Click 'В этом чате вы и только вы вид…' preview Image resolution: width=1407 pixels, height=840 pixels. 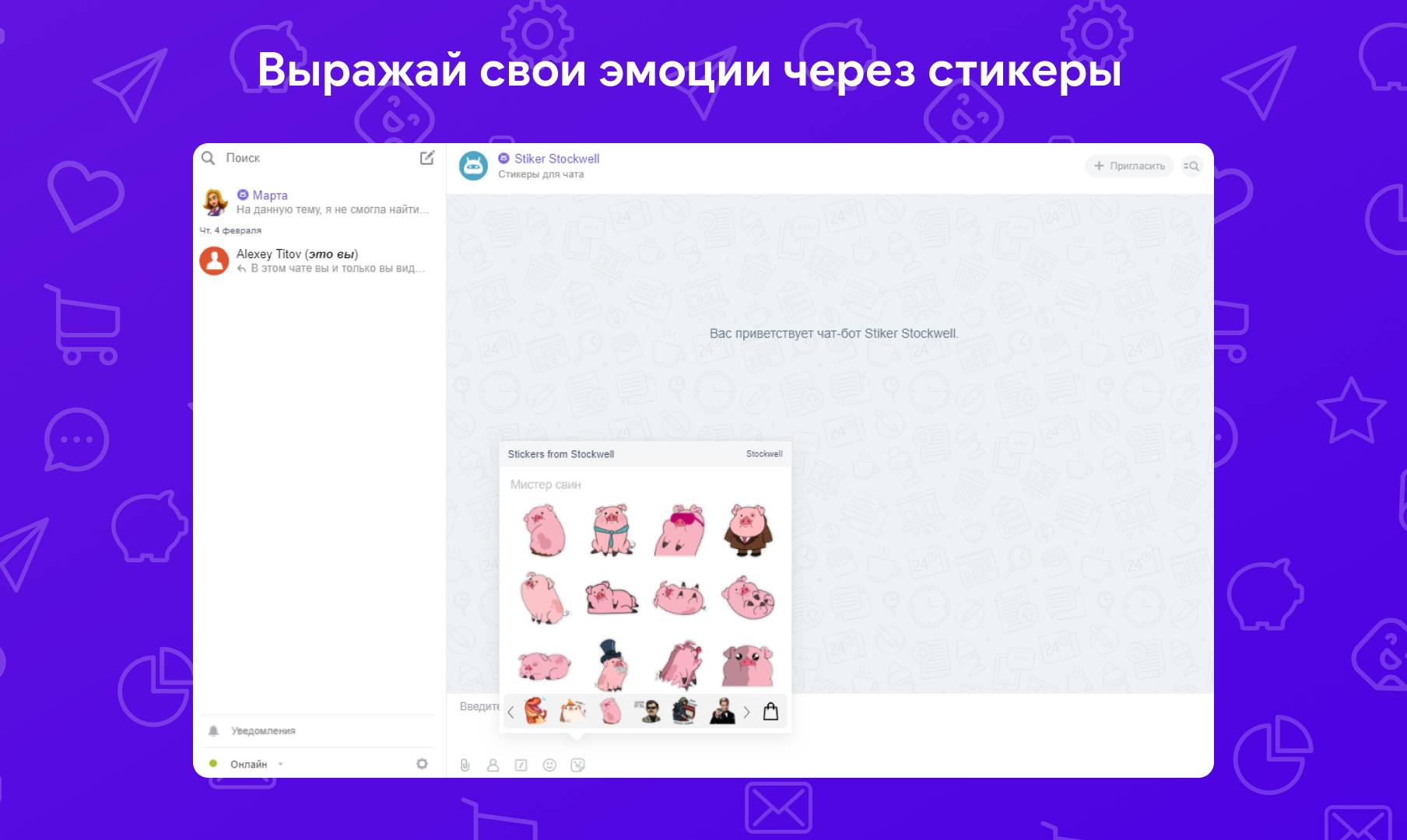(x=338, y=268)
